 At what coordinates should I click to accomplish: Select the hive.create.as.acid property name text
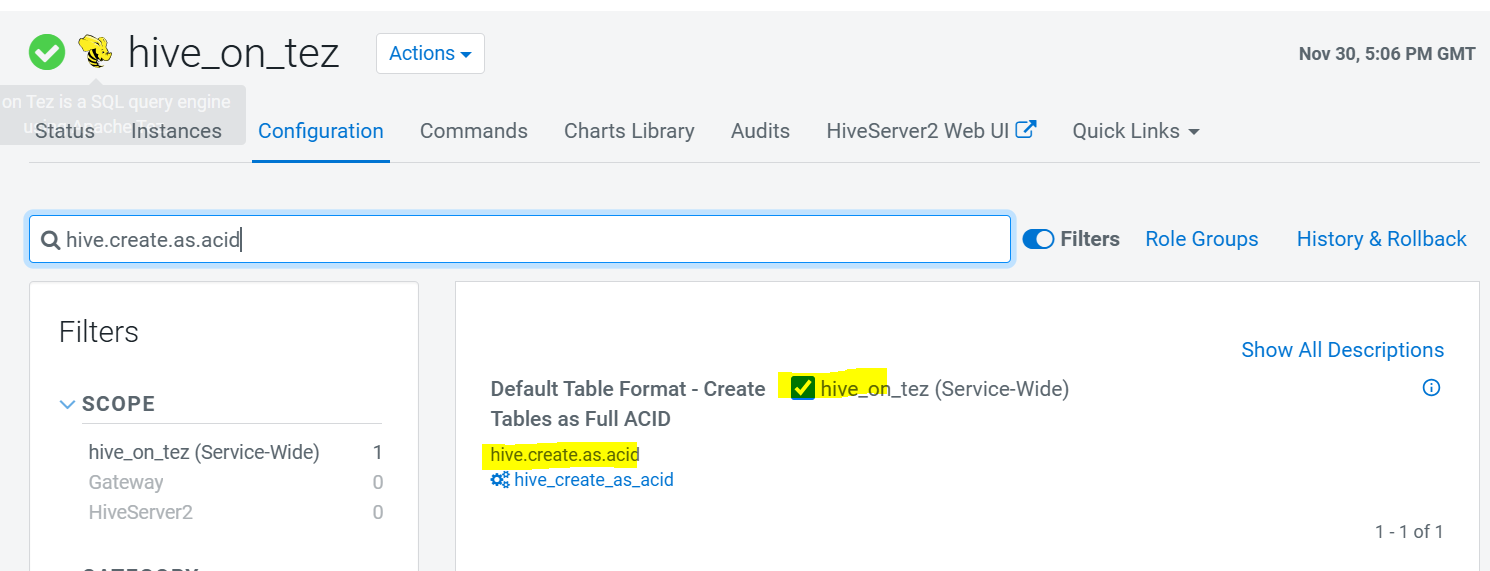pos(565,455)
